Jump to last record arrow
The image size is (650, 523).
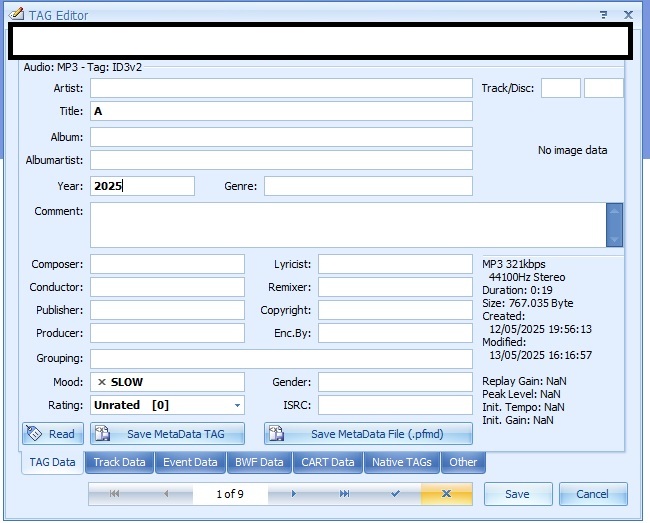[344, 494]
